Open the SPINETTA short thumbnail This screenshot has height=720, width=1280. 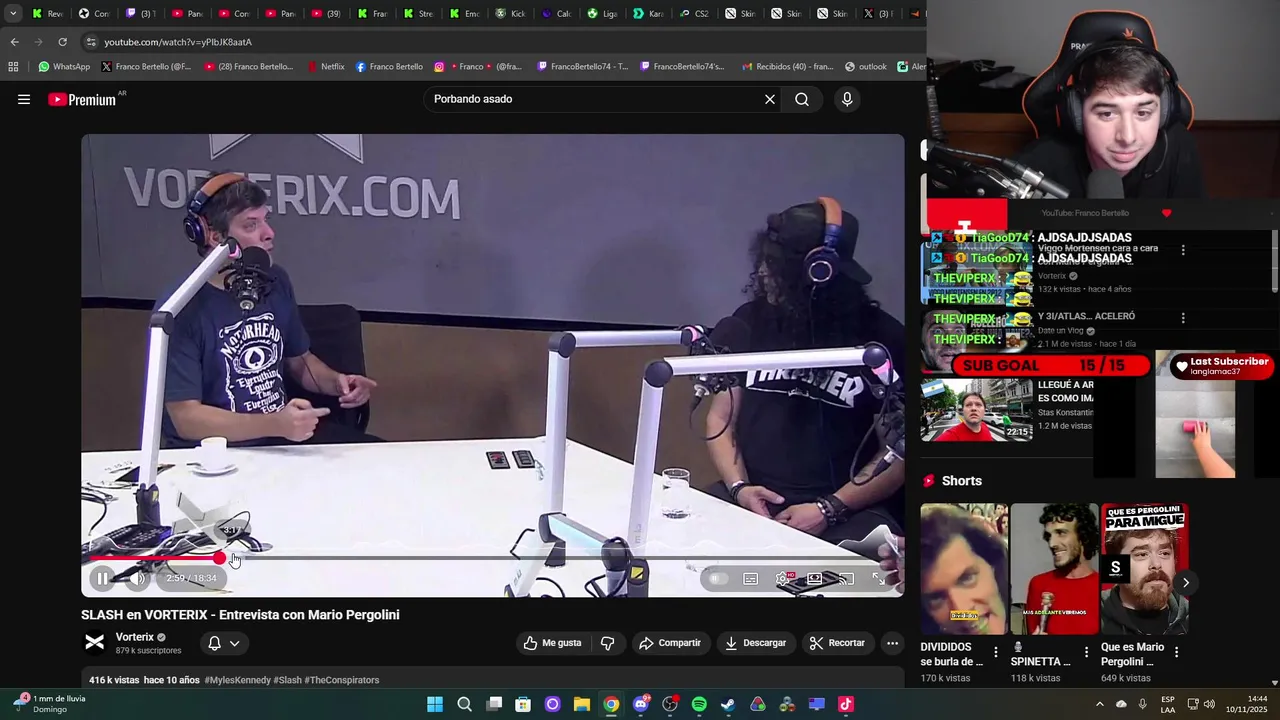1054,569
